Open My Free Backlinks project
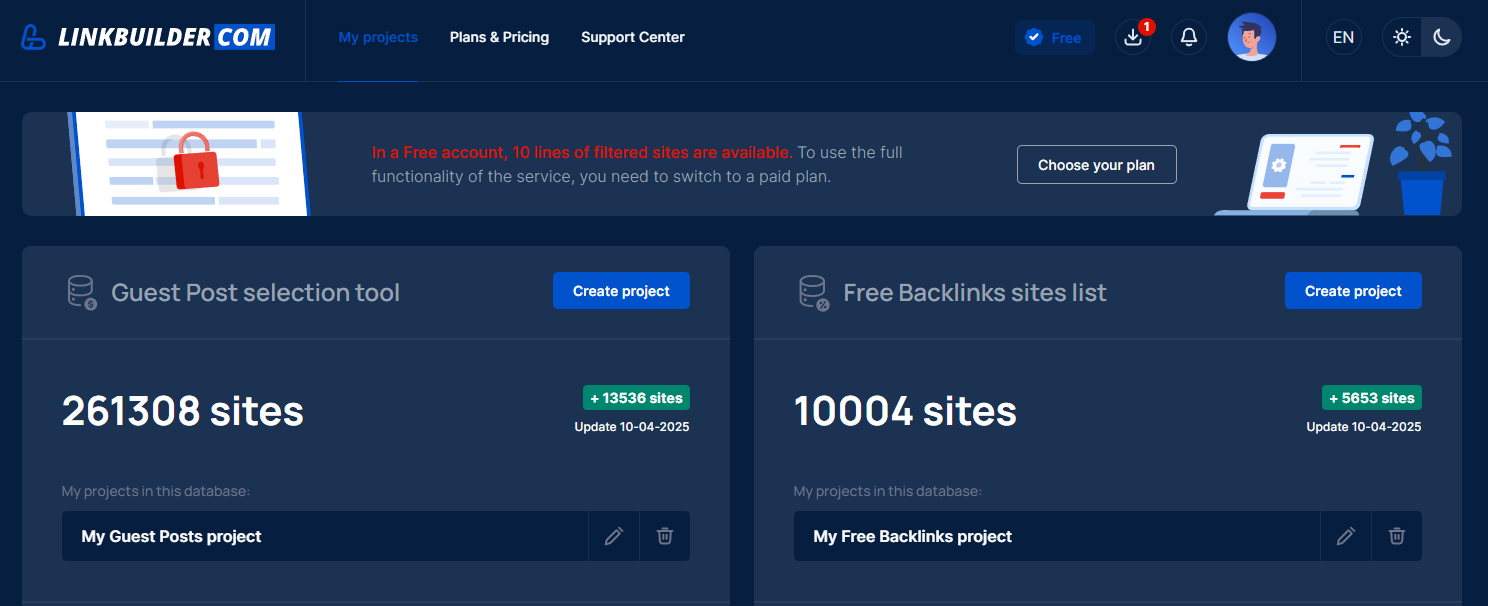Viewport: 1488px width, 606px height. pyautogui.click(x=1057, y=536)
